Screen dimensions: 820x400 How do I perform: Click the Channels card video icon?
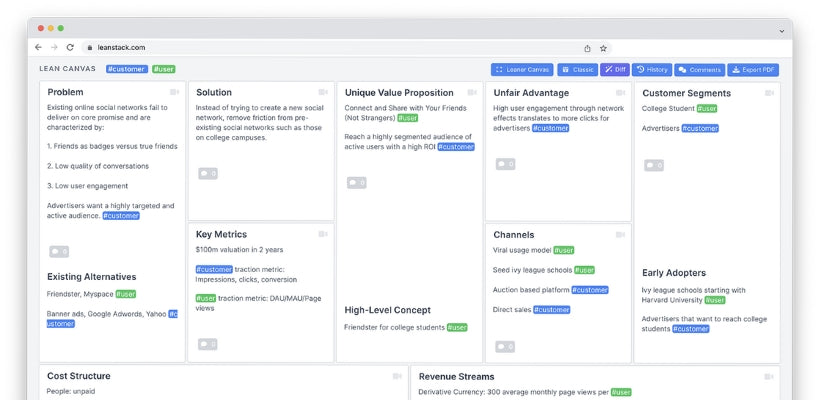619,235
